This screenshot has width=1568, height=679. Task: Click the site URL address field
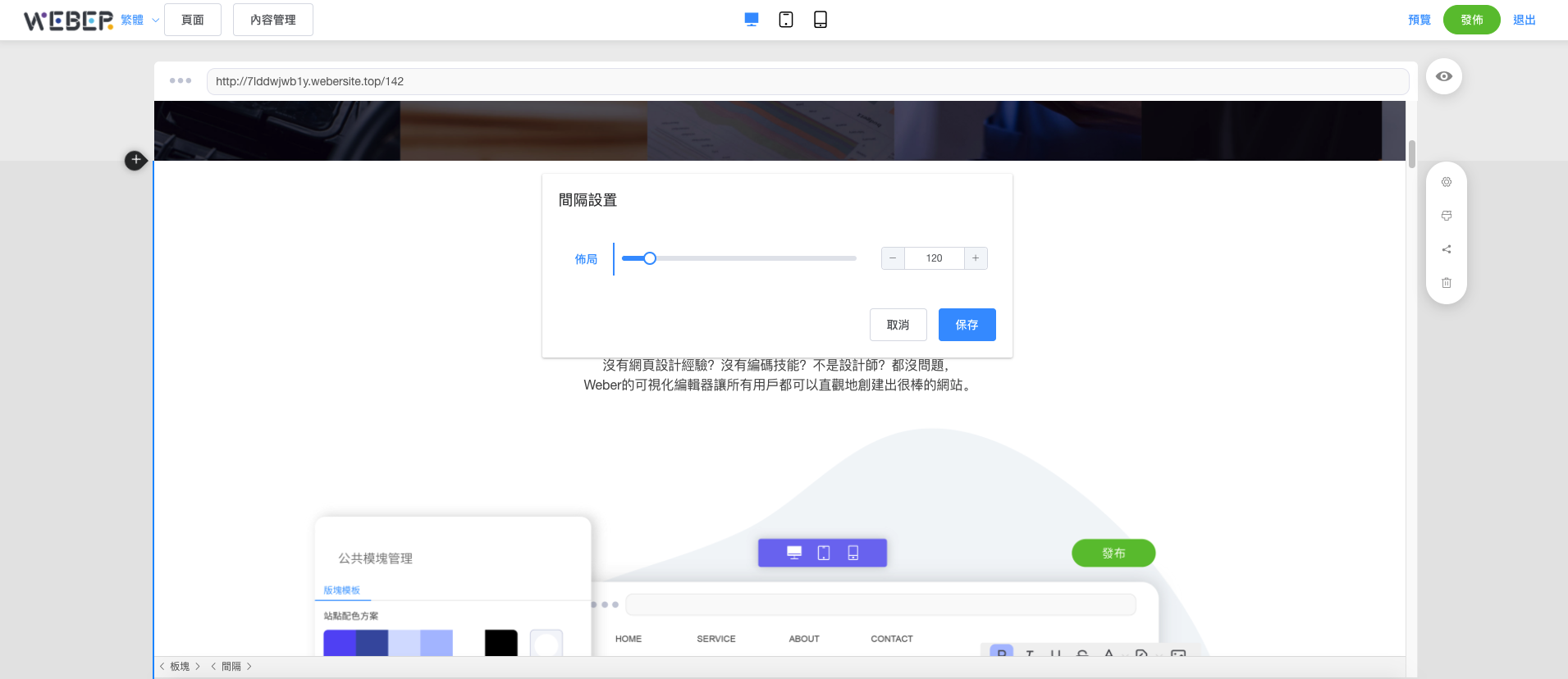pyautogui.click(x=807, y=81)
